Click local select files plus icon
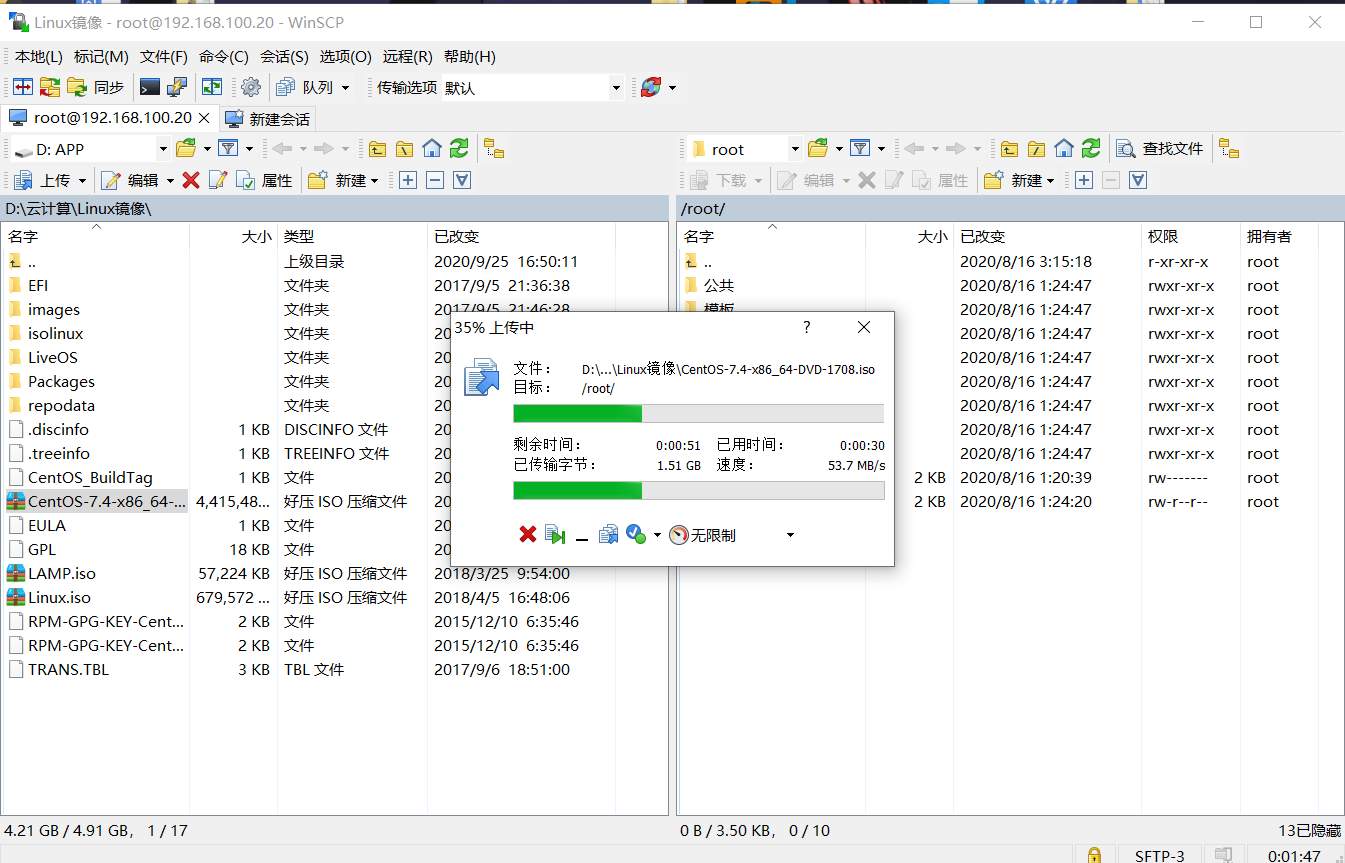The width and height of the screenshot is (1345, 863). [408, 180]
